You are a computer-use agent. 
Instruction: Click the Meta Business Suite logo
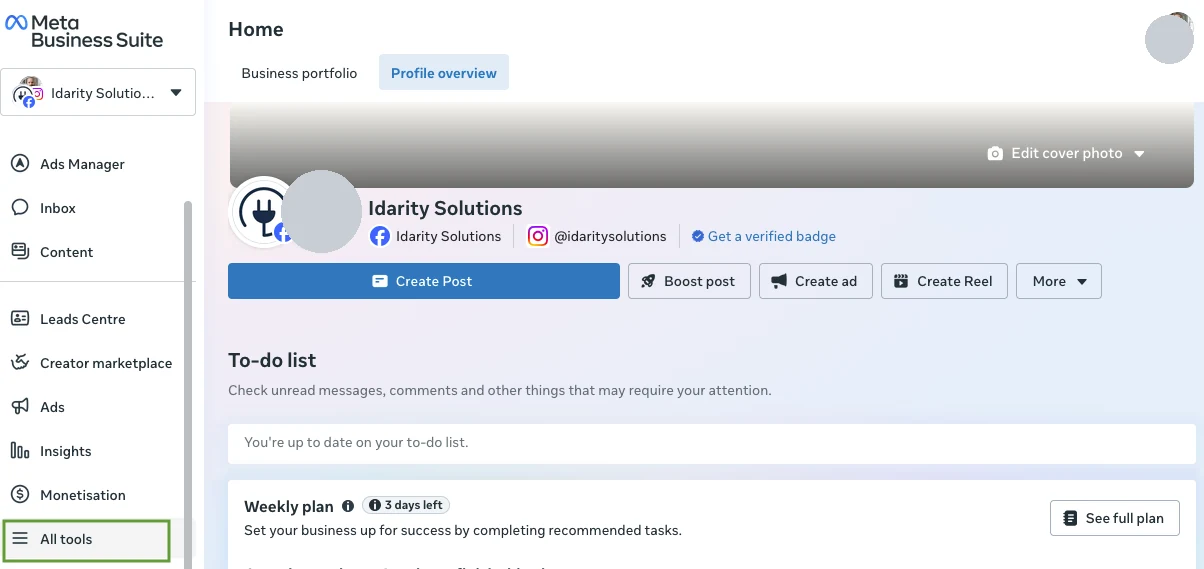(x=84, y=31)
